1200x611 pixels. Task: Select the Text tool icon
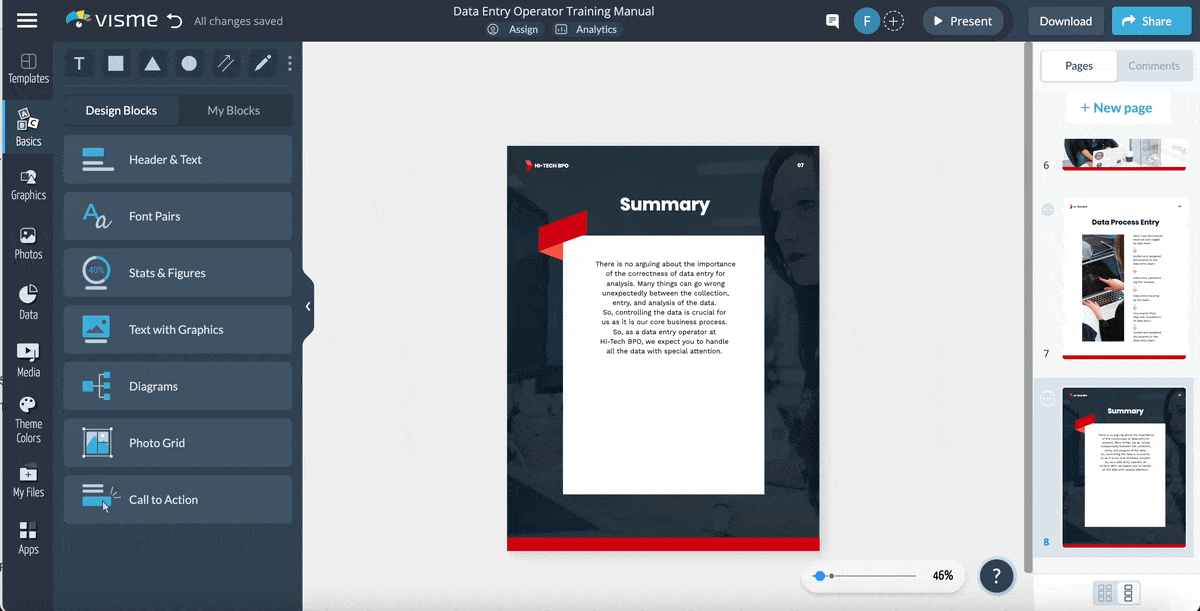pos(80,64)
